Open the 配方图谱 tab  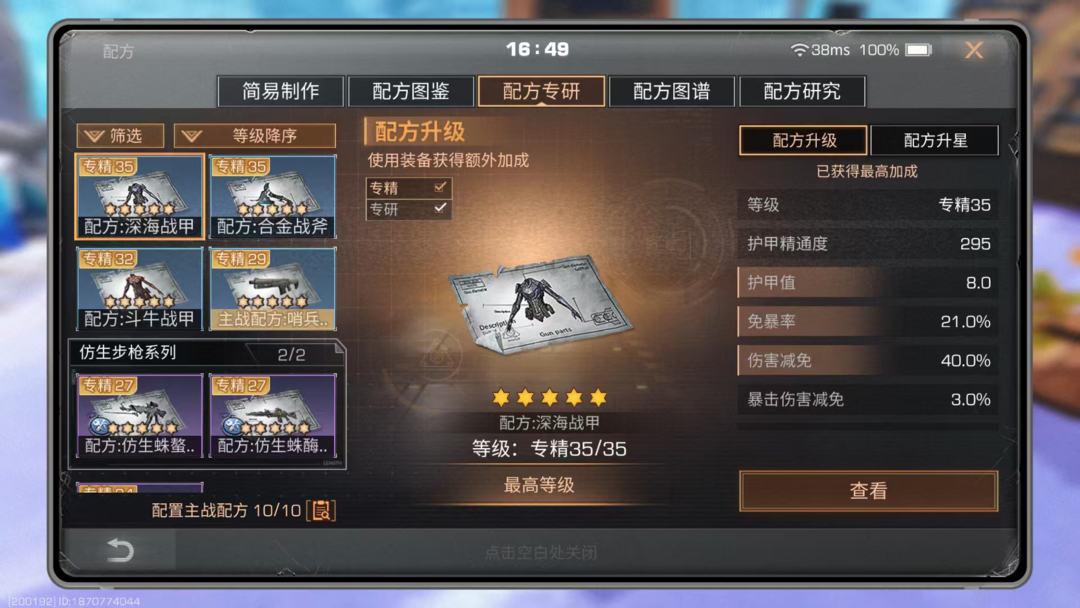coord(672,91)
